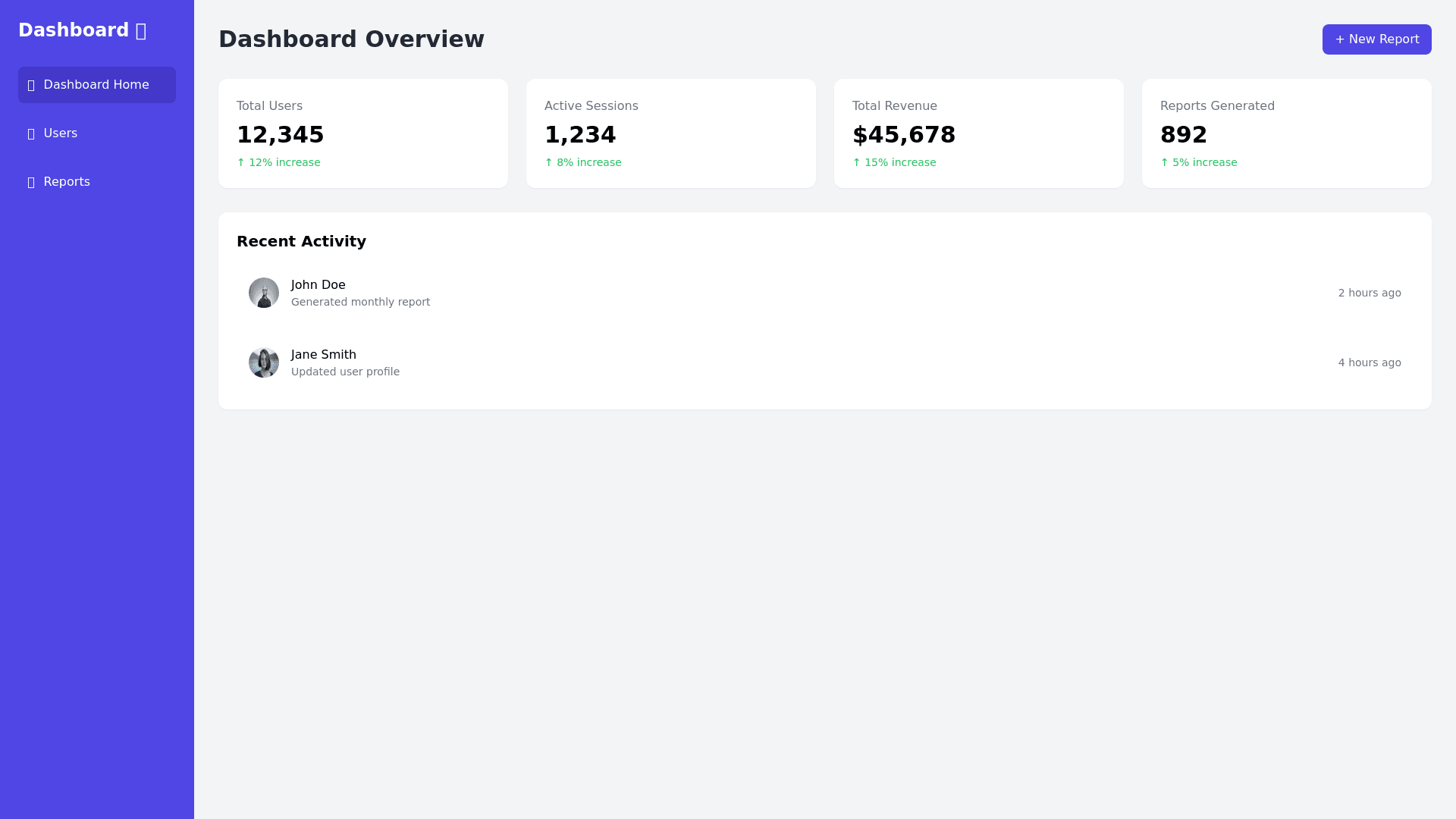The width and height of the screenshot is (1456, 819).
Task: Open the Reports Generated card
Action: [1286, 133]
